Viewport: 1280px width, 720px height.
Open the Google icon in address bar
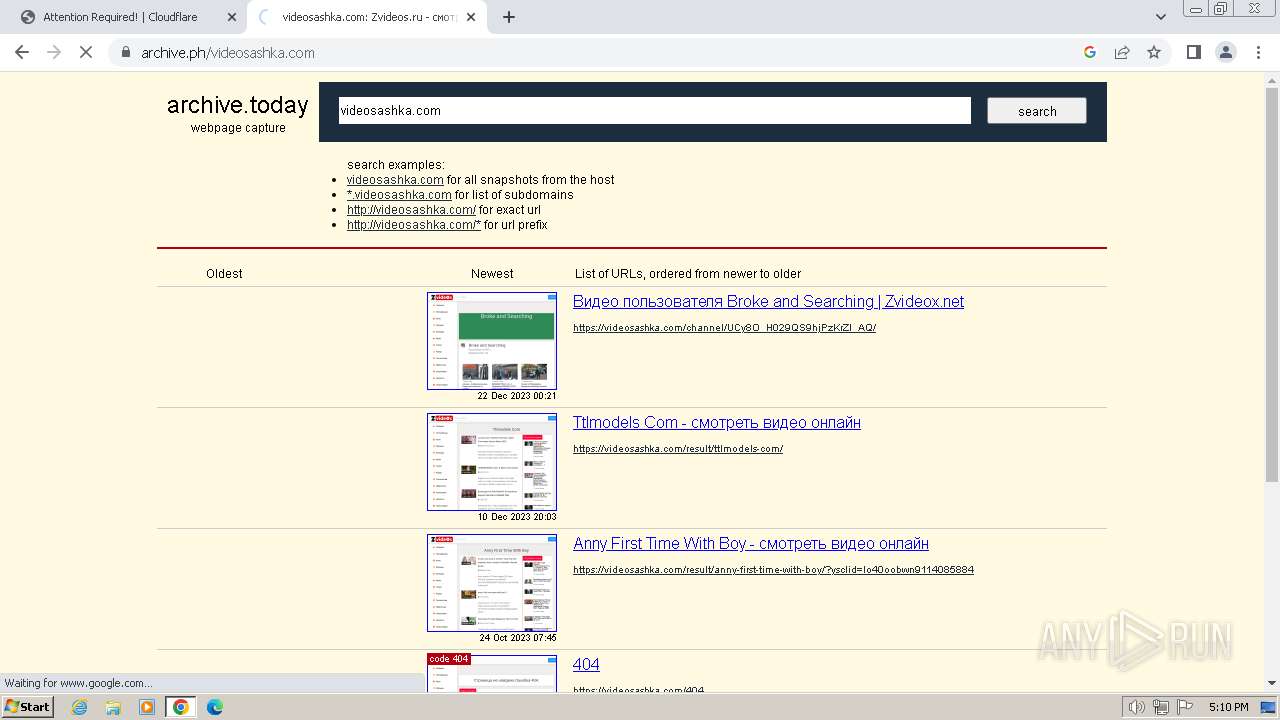(1090, 52)
